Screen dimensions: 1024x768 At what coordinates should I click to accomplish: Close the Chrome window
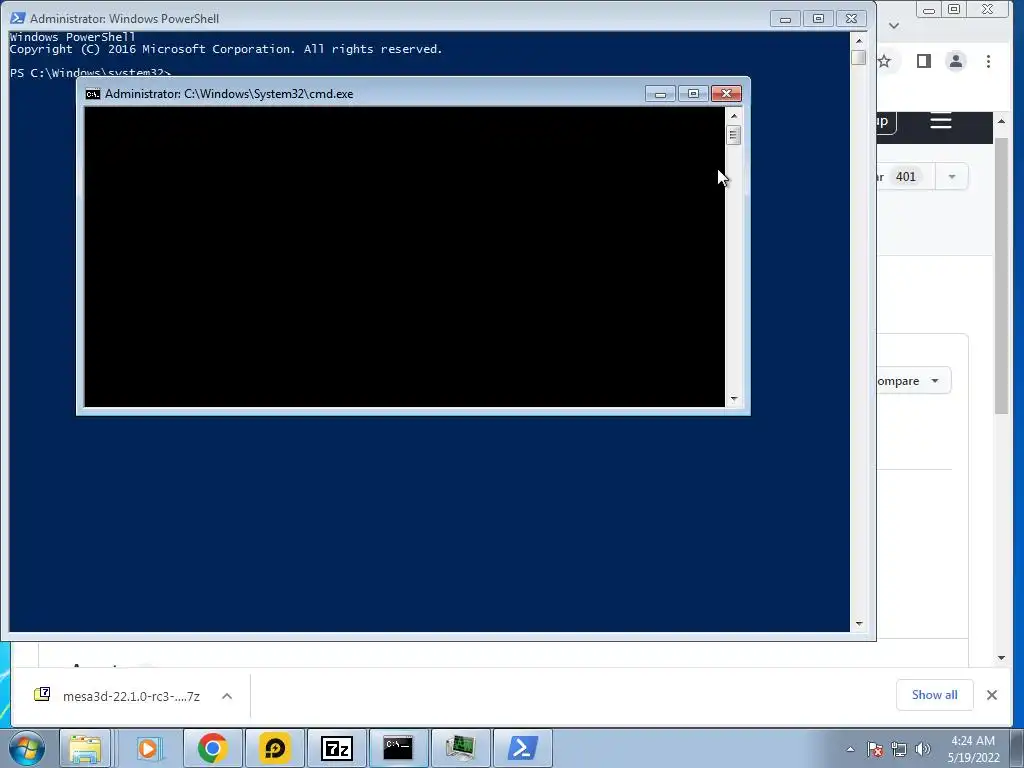[x=988, y=9]
